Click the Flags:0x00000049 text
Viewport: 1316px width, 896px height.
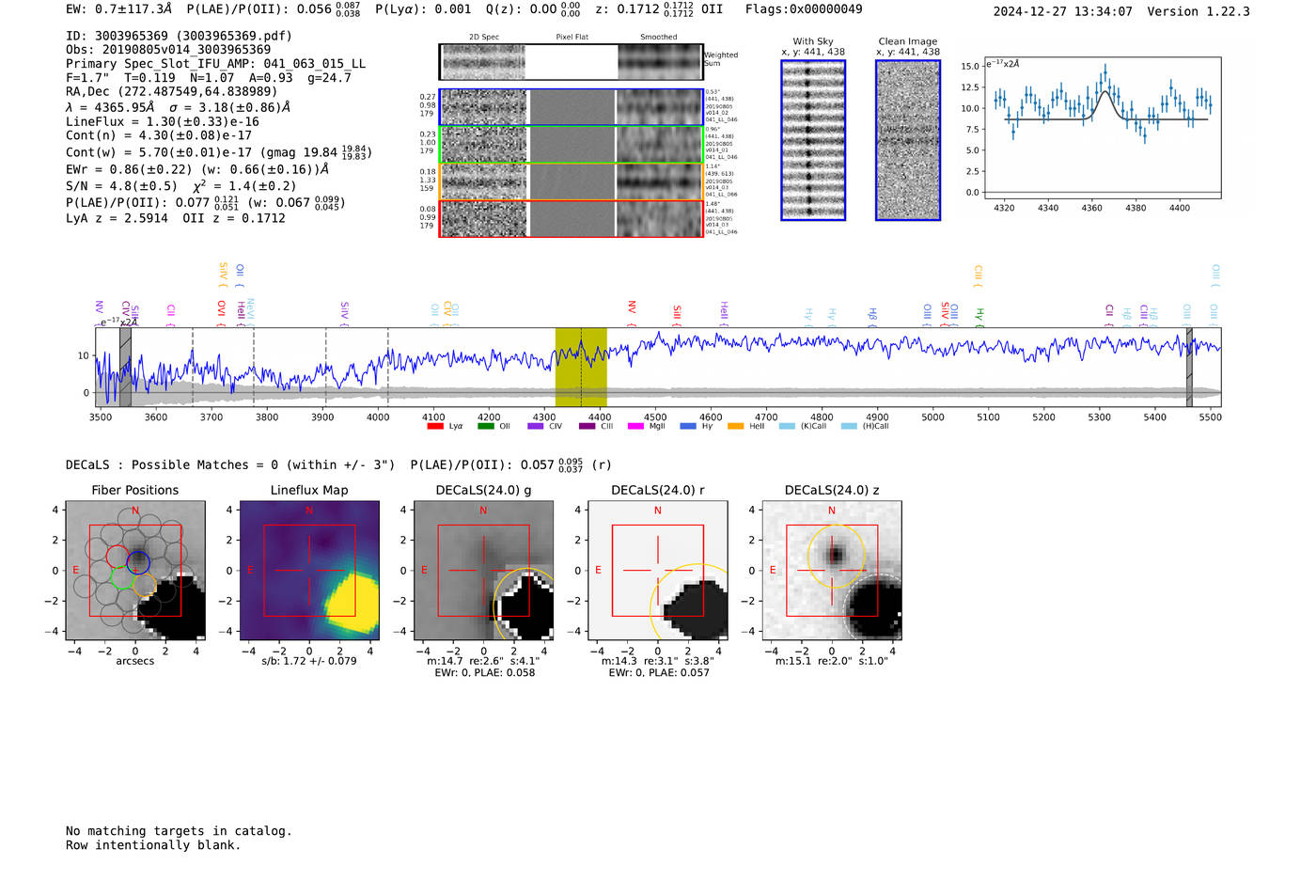click(804, 9)
